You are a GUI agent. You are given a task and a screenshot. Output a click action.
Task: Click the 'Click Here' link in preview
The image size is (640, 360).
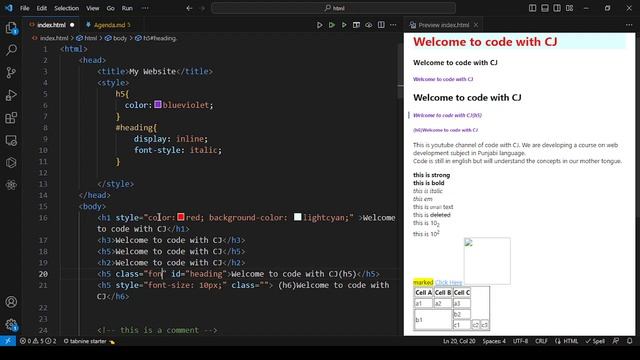coord(449,282)
